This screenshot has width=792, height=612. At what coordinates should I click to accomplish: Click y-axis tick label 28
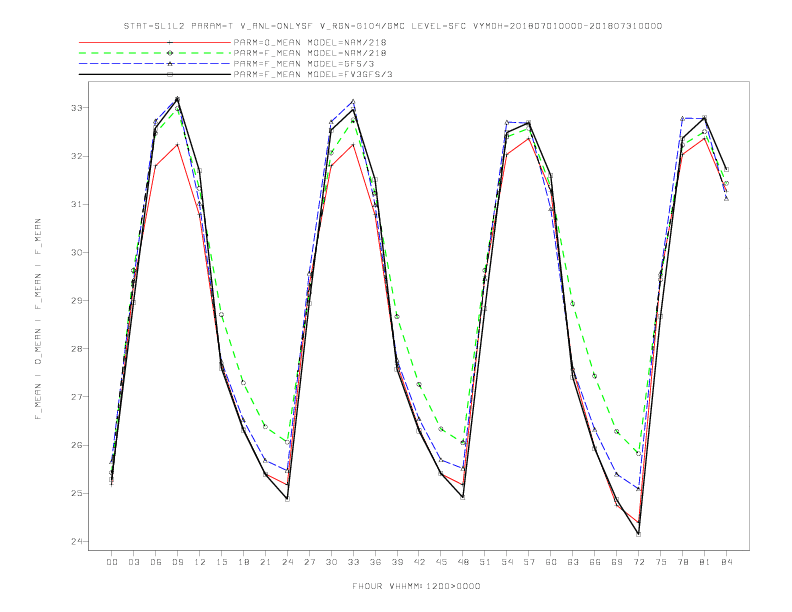coord(77,349)
